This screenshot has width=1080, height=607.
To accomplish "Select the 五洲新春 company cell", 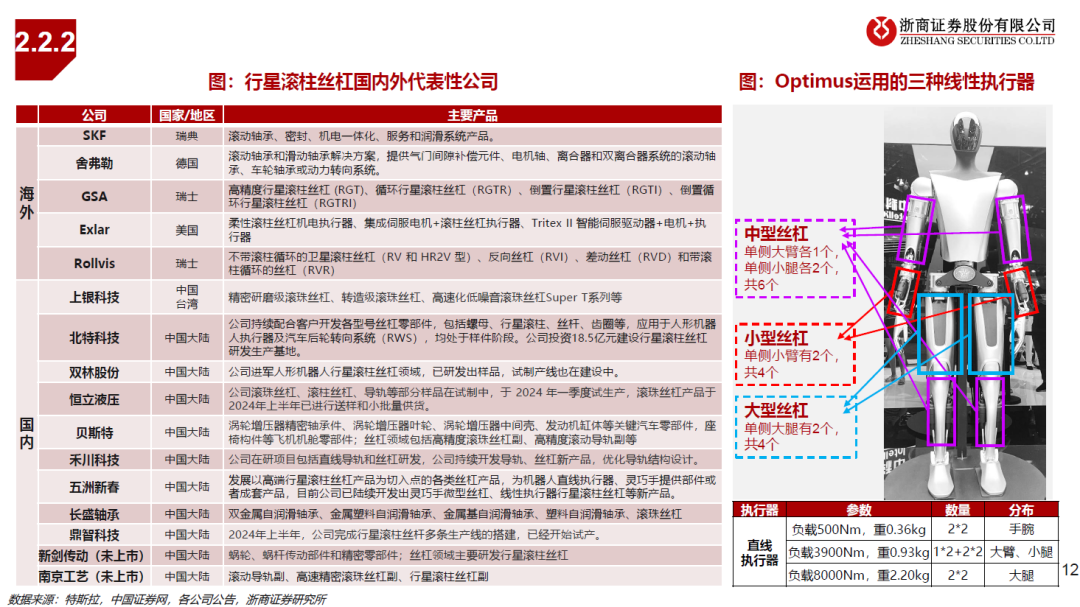I will (94, 487).
